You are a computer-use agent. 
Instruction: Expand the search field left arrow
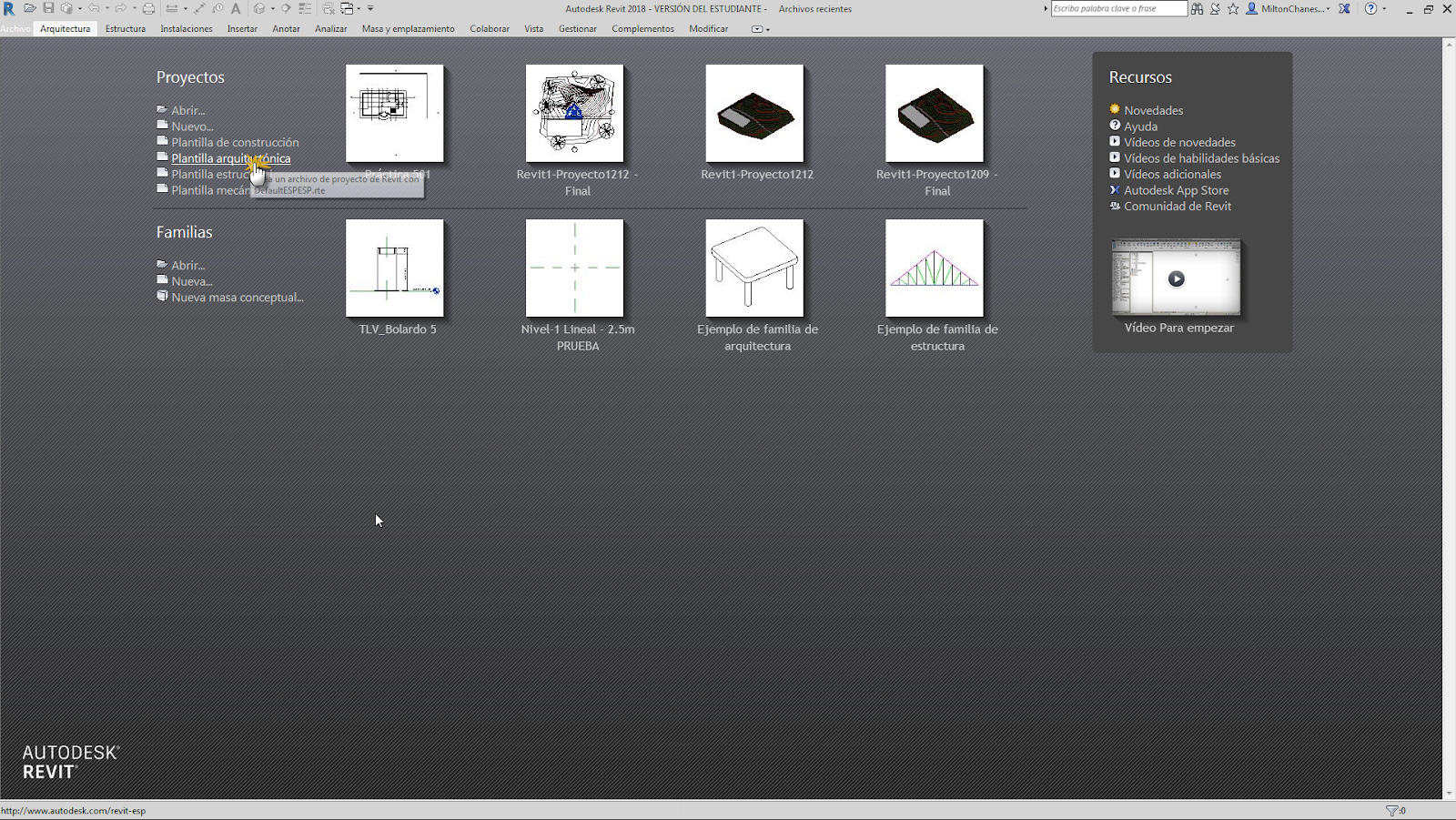(1046, 8)
